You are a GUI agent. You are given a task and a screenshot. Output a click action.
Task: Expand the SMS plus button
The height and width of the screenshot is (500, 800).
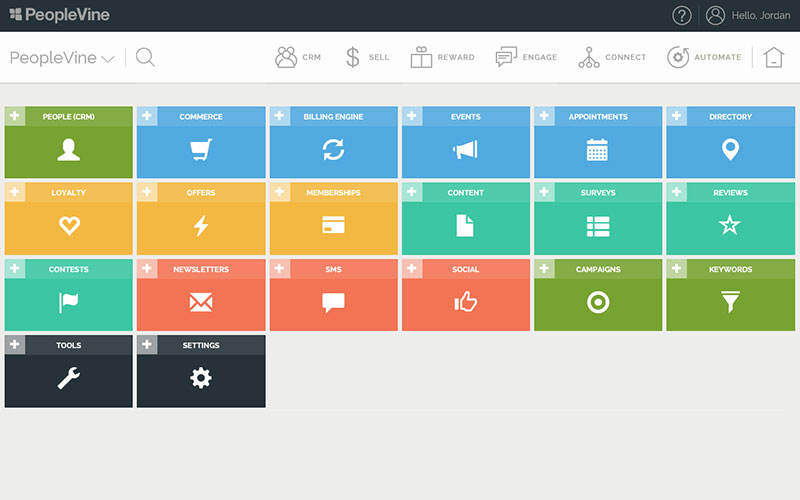click(280, 268)
